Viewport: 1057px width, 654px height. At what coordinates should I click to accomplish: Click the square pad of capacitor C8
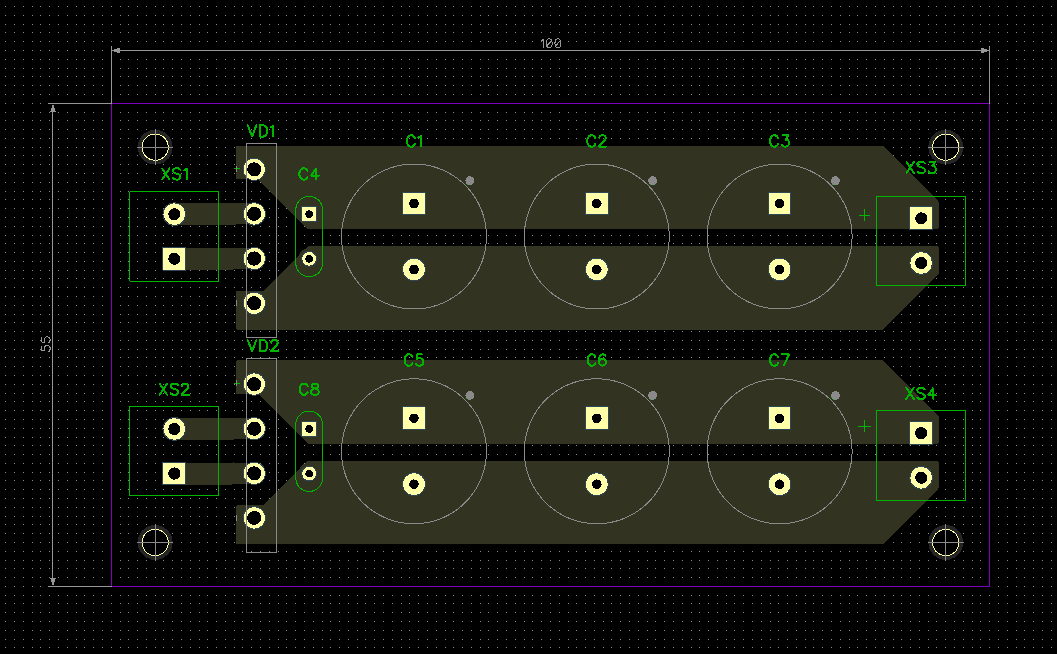coord(309,428)
